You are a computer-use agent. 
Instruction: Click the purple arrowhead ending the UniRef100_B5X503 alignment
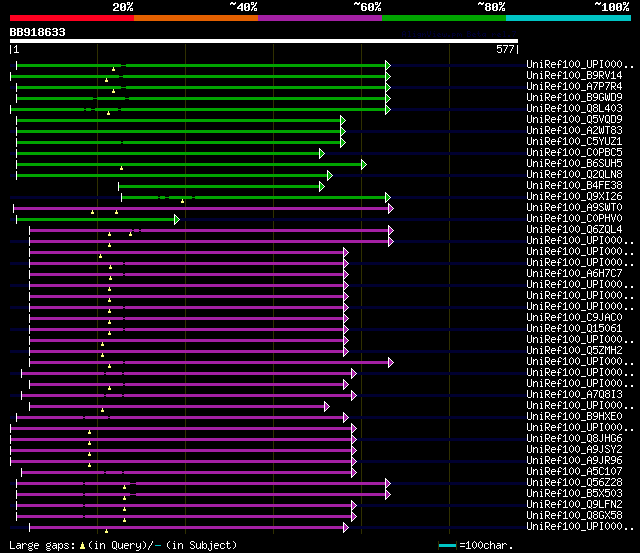point(388,495)
